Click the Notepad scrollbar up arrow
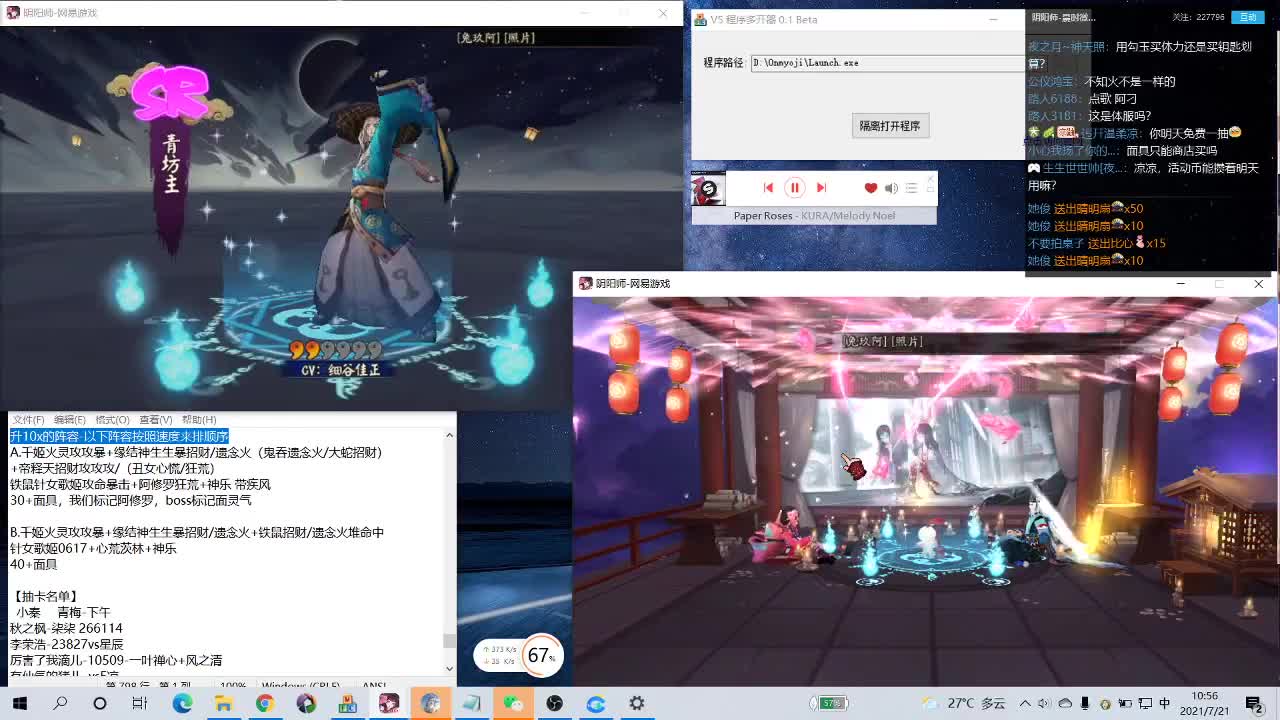Screen dimensions: 1280x720 (x=449, y=435)
